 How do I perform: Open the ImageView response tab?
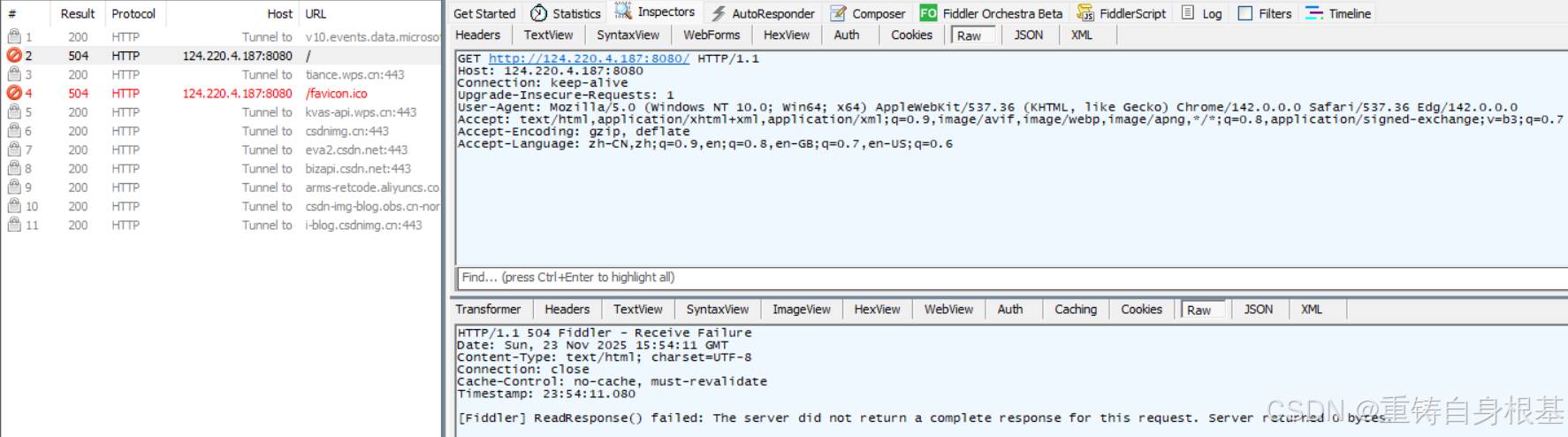801,309
